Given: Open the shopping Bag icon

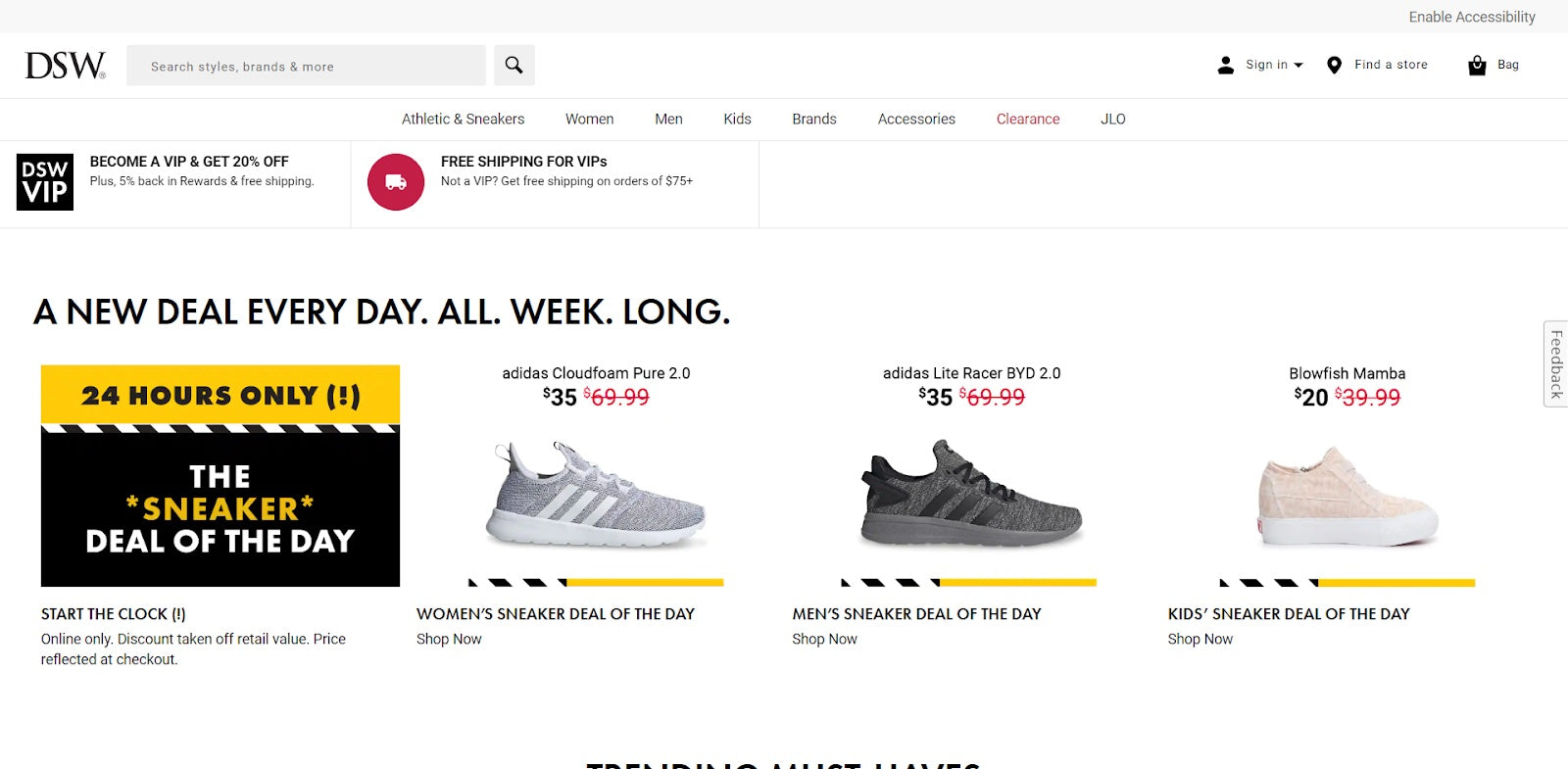Looking at the screenshot, I should pos(1476,65).
